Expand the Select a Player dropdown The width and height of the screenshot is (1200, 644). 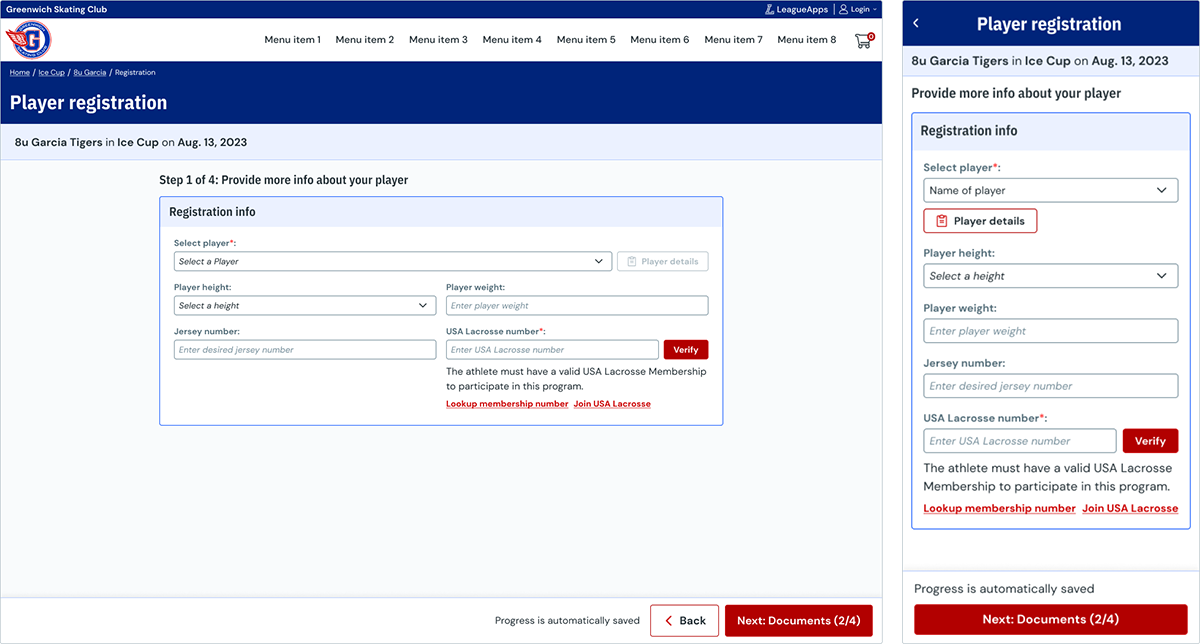click(x=392, y=261)
